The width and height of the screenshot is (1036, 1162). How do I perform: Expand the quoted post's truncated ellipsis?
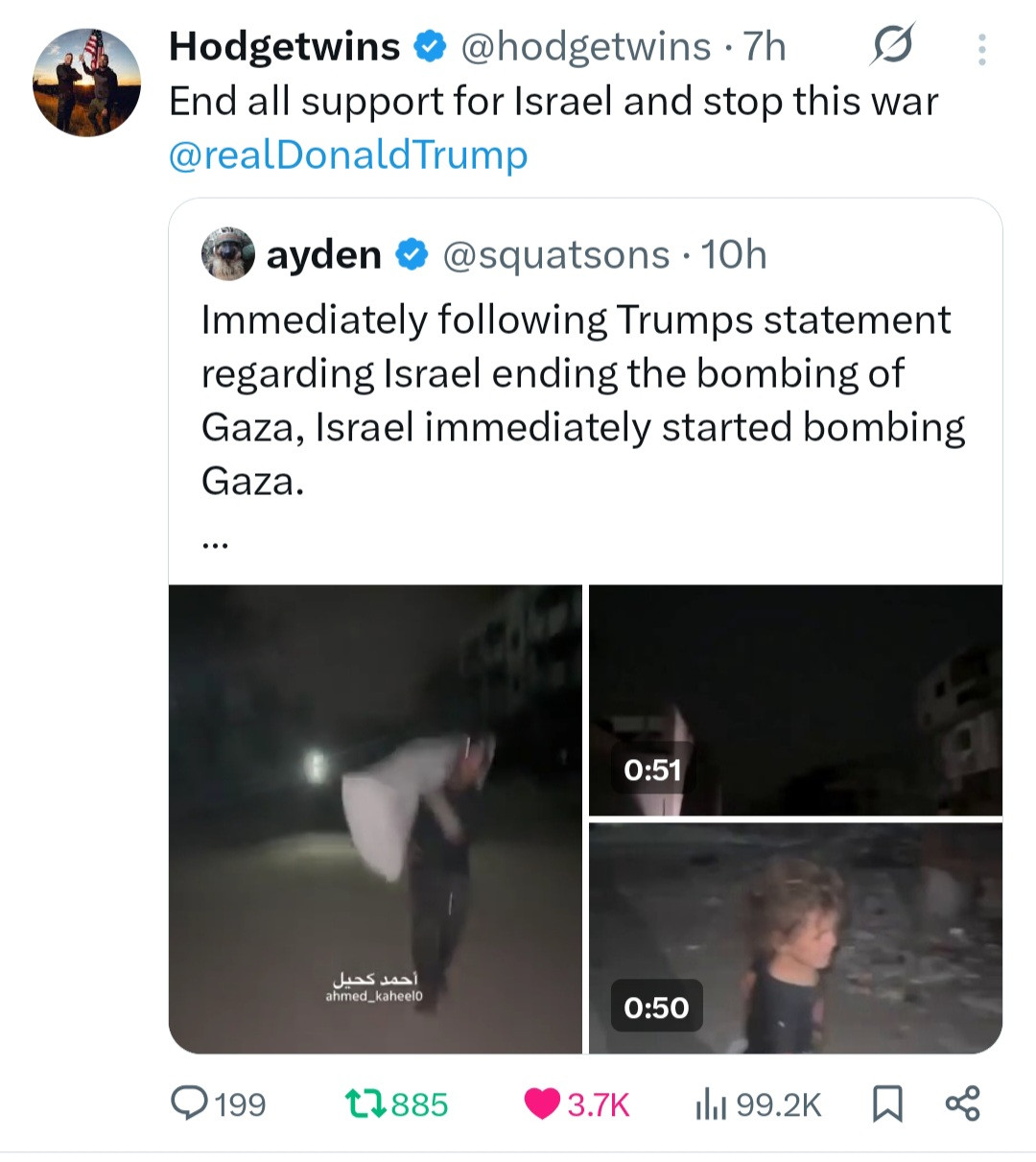coord(215,543)
